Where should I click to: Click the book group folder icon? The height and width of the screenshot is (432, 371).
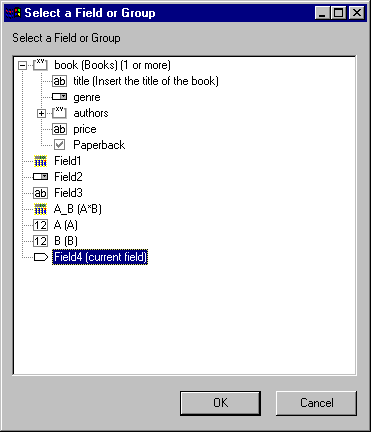coord(40,65)
